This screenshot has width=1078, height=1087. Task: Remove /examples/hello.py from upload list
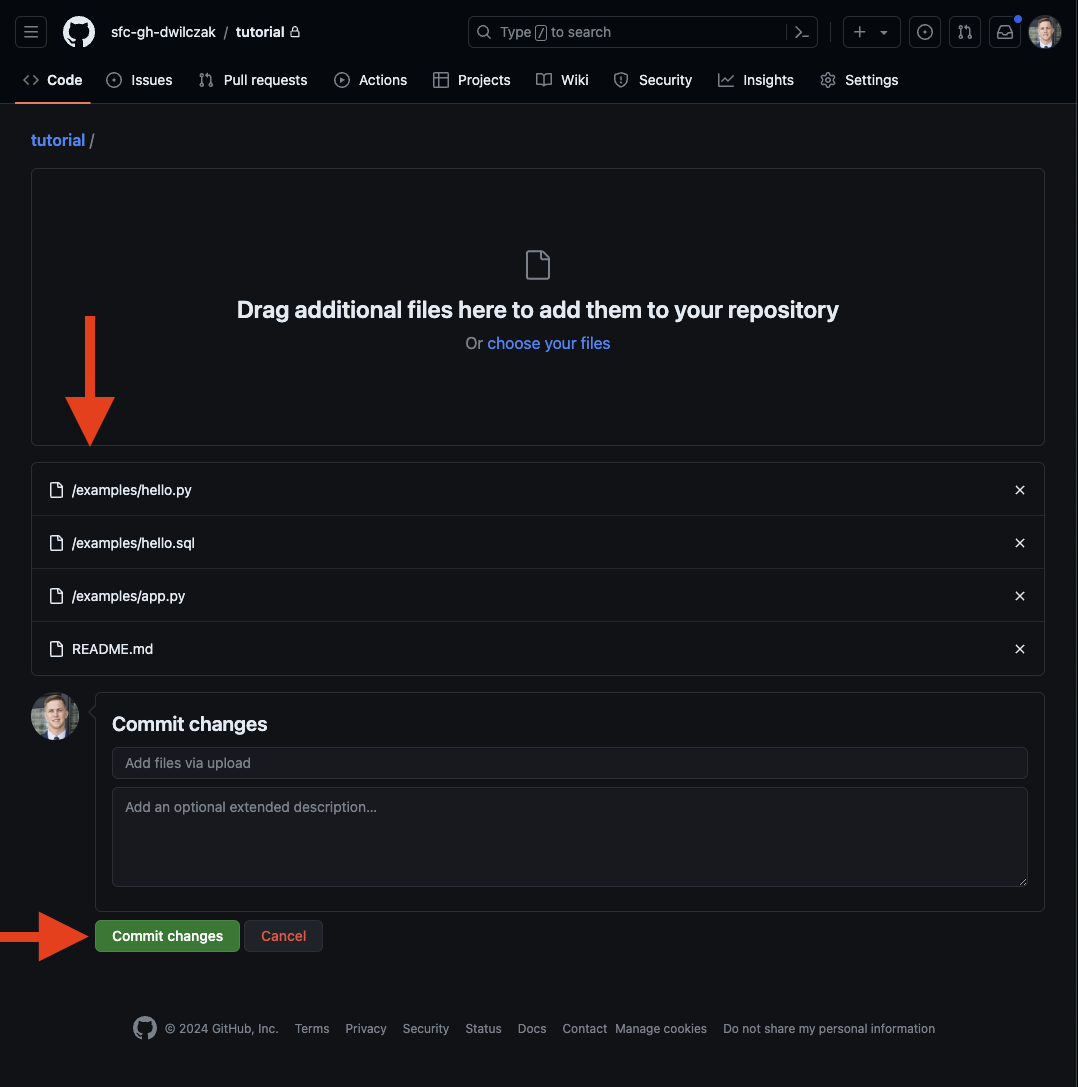[1020, 490]
